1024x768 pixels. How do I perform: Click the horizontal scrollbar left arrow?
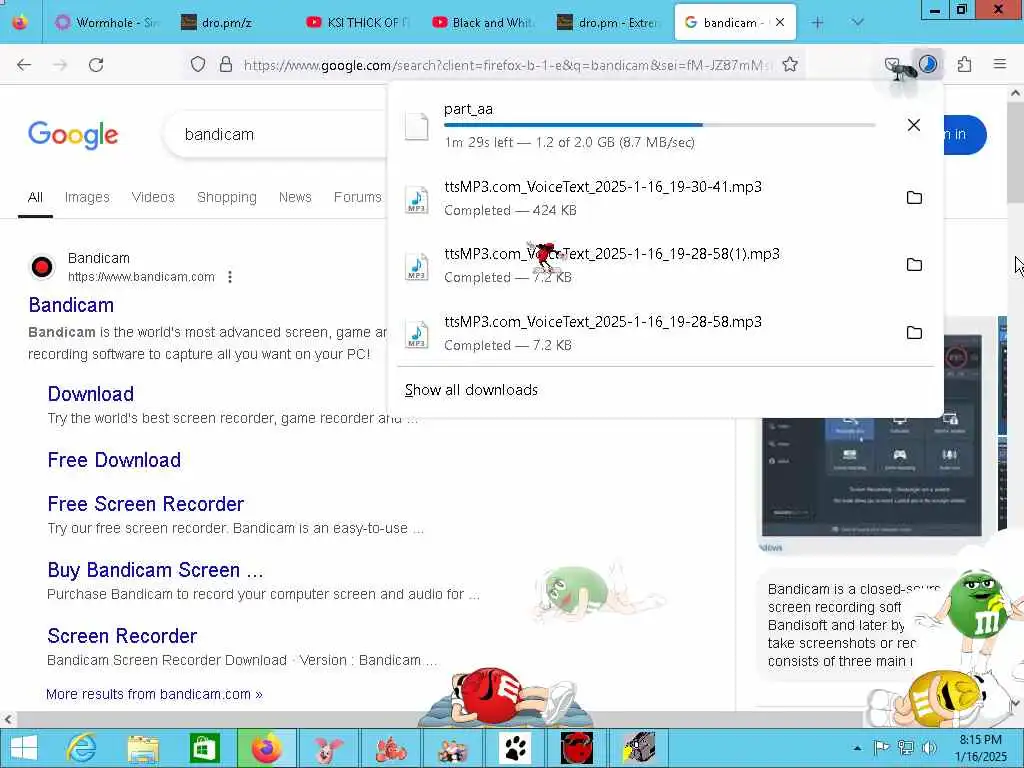click(8, 720)
